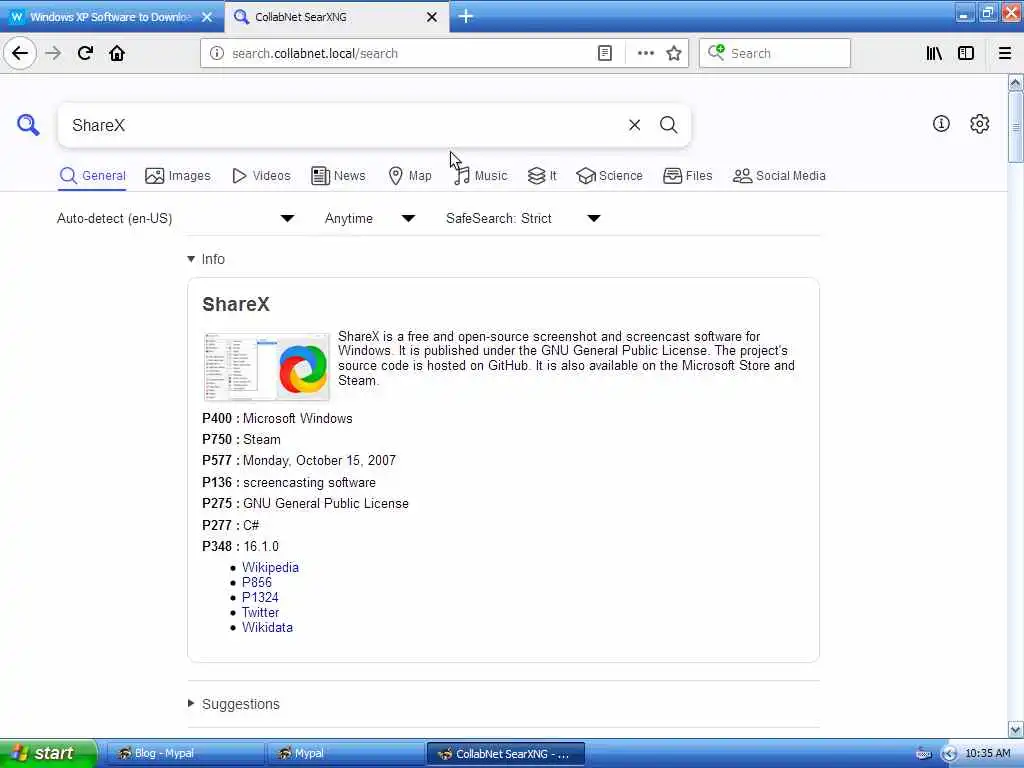Select the Windows XP Software browser tab
The image size is (1024, 768).
pyautogui.click(x=112, y=17)
